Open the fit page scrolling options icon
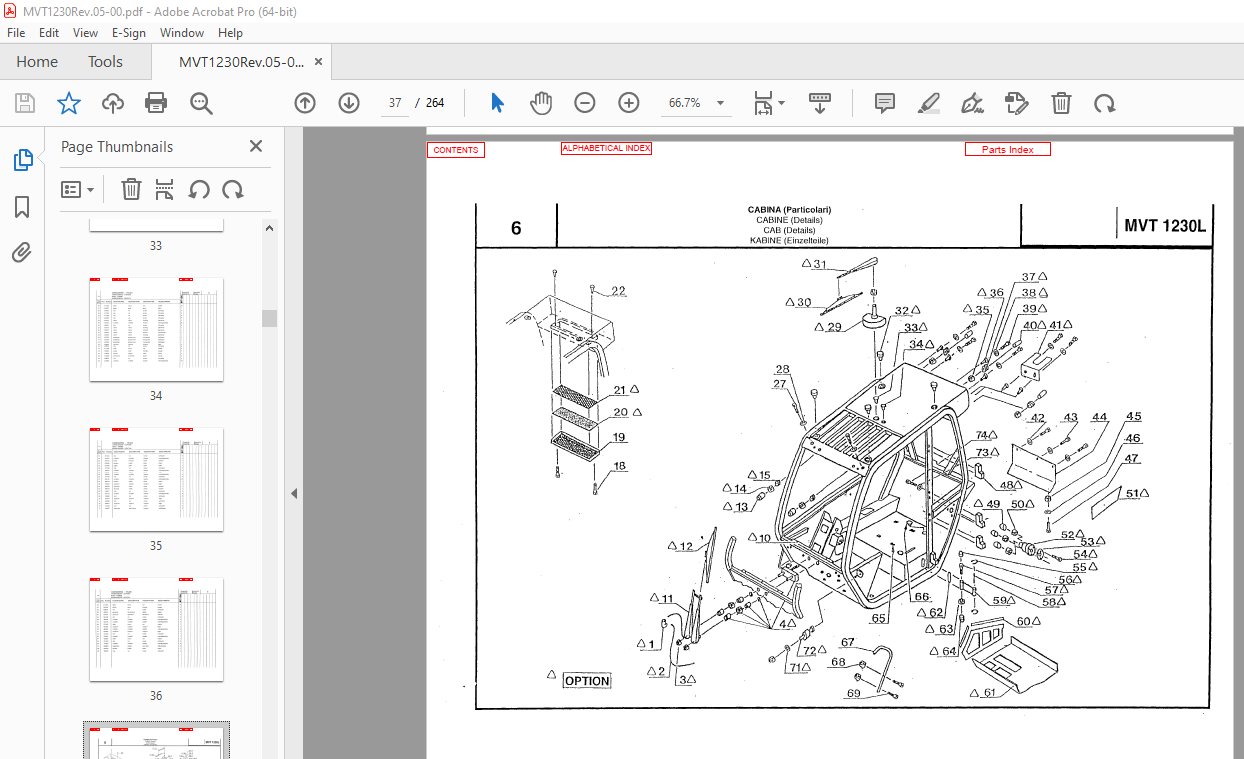This screenshot has height=759, width=1244. 769,103
